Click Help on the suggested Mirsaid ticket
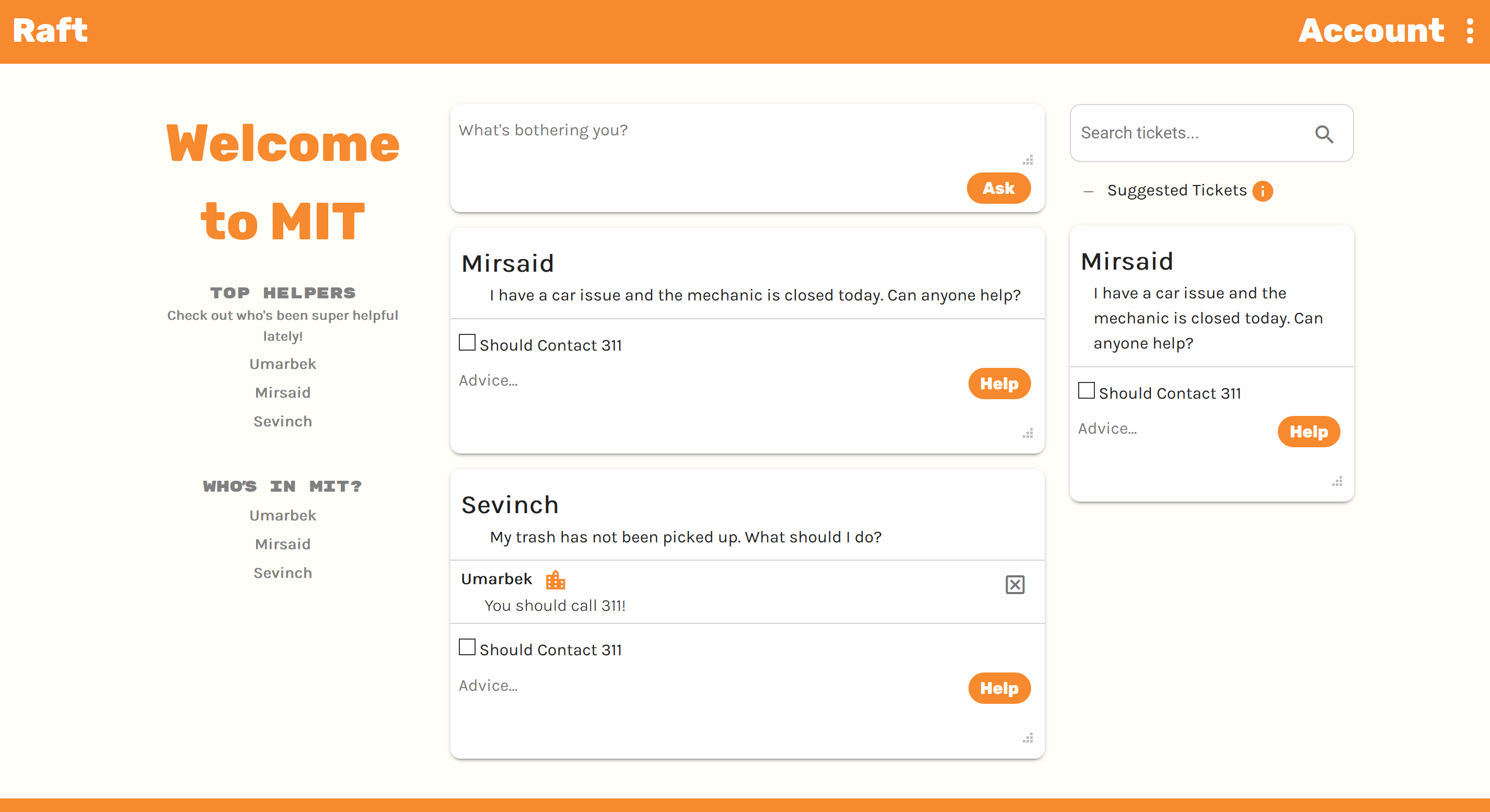 [x=1308, y=432]
